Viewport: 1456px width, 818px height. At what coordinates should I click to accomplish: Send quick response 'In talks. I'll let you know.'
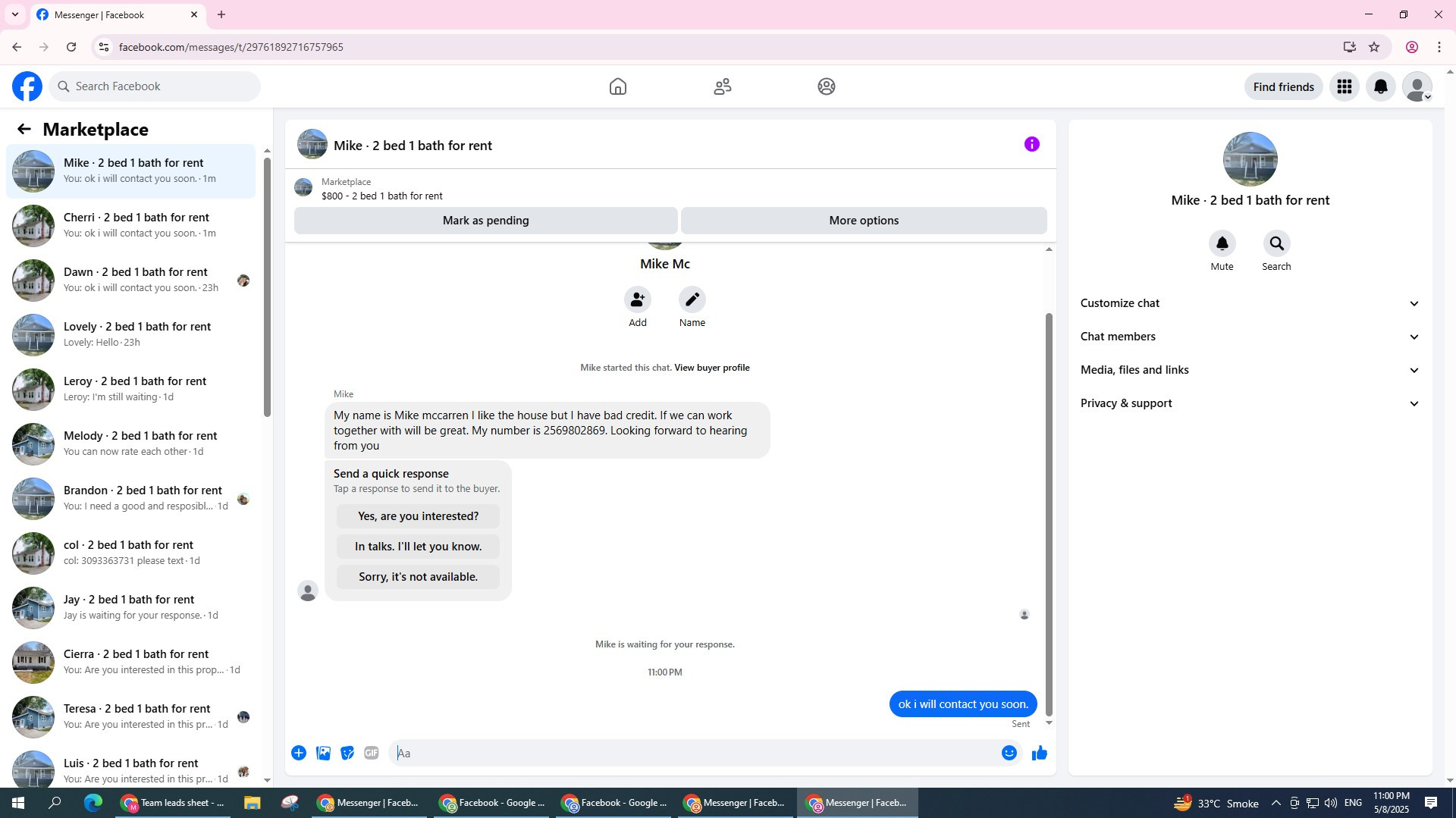(418, 547)
